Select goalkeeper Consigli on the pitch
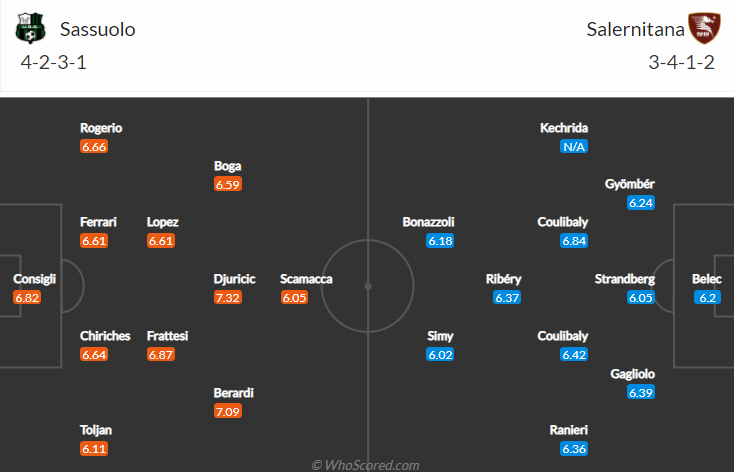The image size is (734, 472). point(34,279)
